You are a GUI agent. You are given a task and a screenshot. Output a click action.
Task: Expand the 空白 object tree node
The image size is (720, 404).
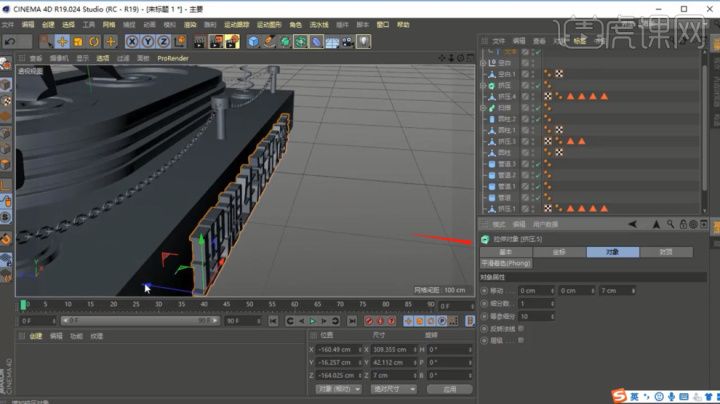[x=485, y=62]
